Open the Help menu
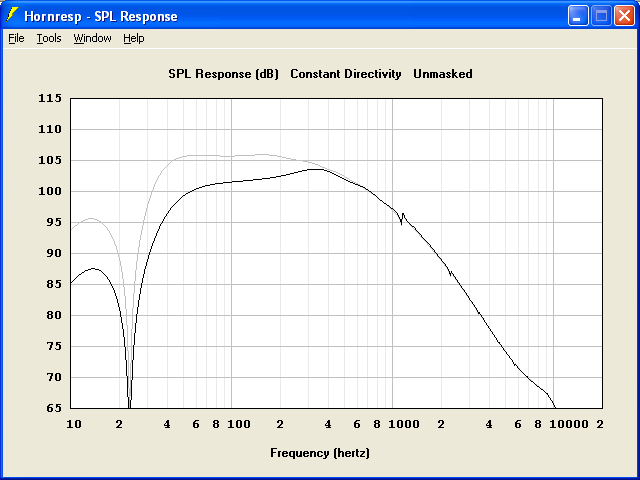640x480 pixels. pos(134,38)
